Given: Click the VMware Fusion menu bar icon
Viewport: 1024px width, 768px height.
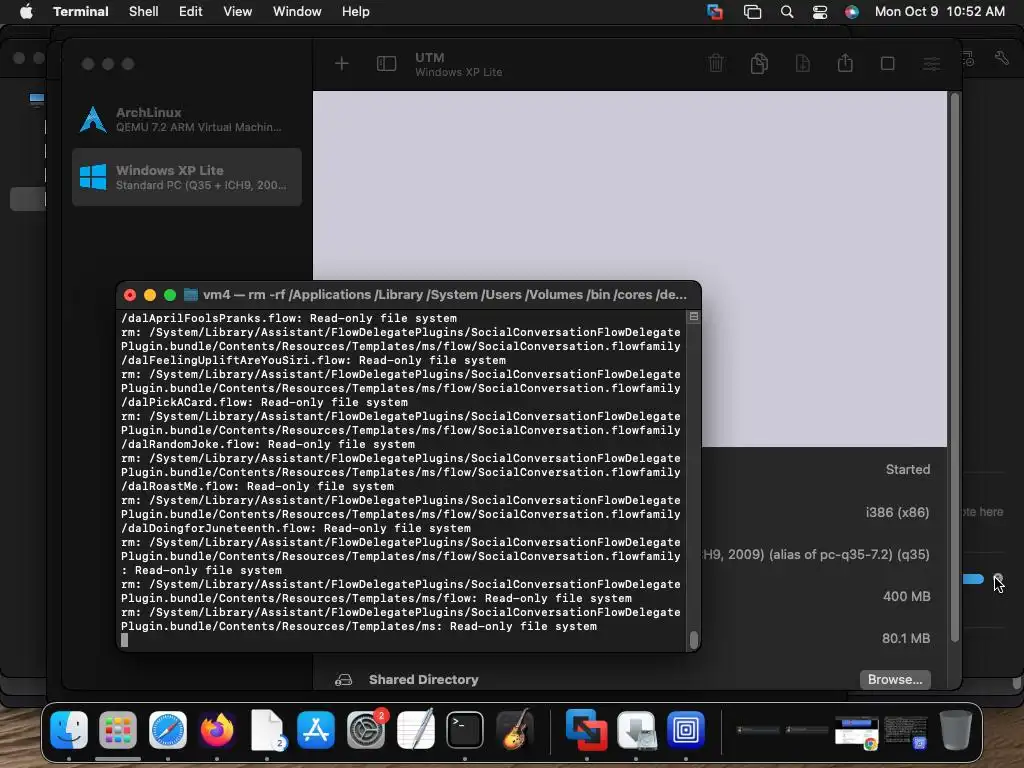Looking at the screenshot, I should [715, 12].
